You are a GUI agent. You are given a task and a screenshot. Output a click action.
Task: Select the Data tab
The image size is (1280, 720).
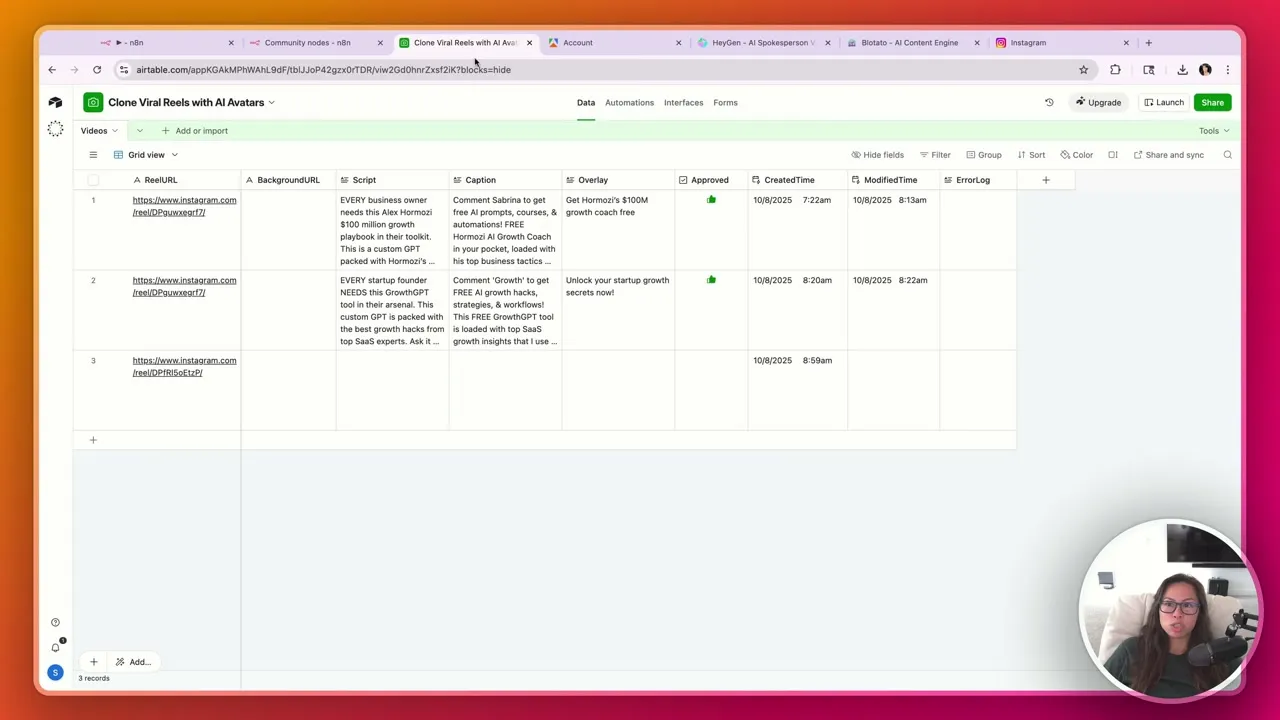click(x=586, y=102)
